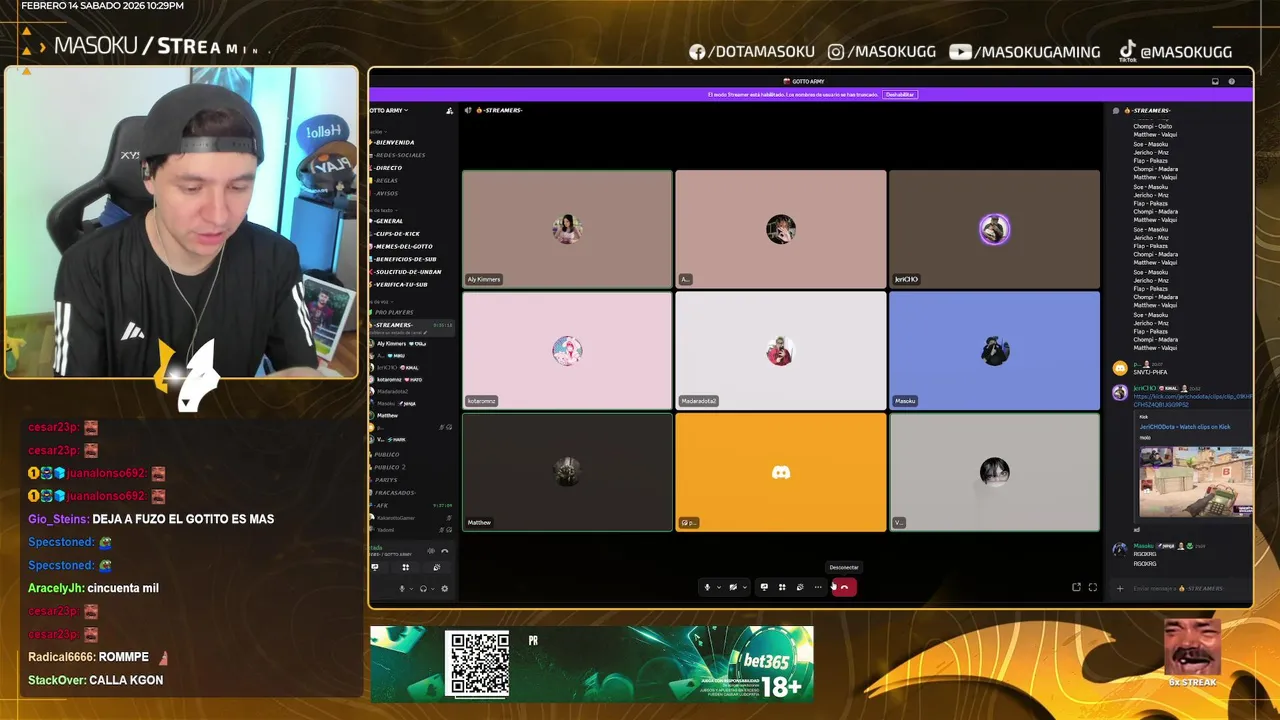Open kick.com clip link in chat
Image resolution: width=1280 pixels, height=720 pixels.
click(x=1192, y=400)
